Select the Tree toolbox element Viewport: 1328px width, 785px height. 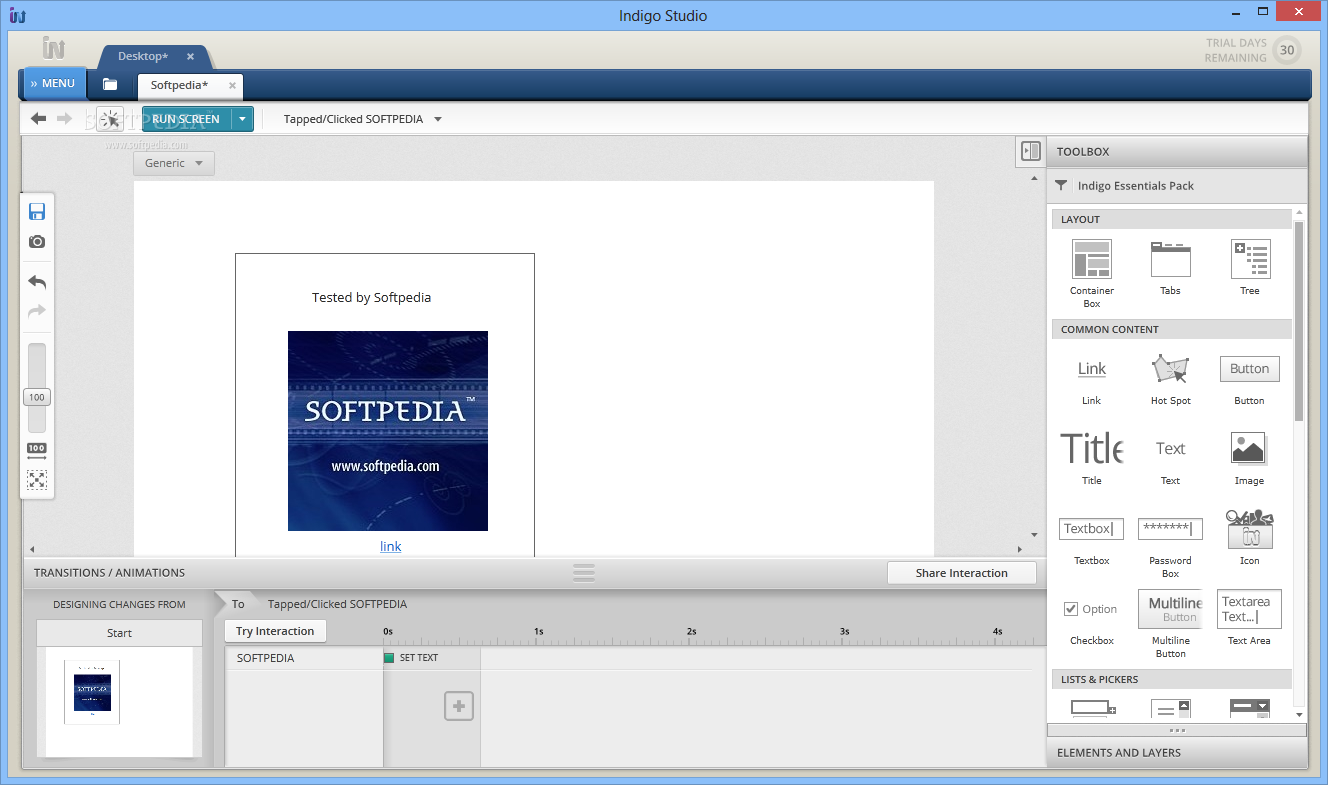point(1250,267)
